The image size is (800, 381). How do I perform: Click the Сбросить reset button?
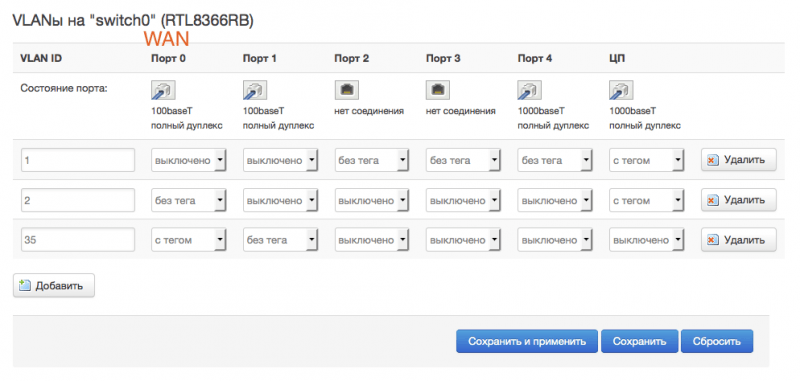coord(717,341)
